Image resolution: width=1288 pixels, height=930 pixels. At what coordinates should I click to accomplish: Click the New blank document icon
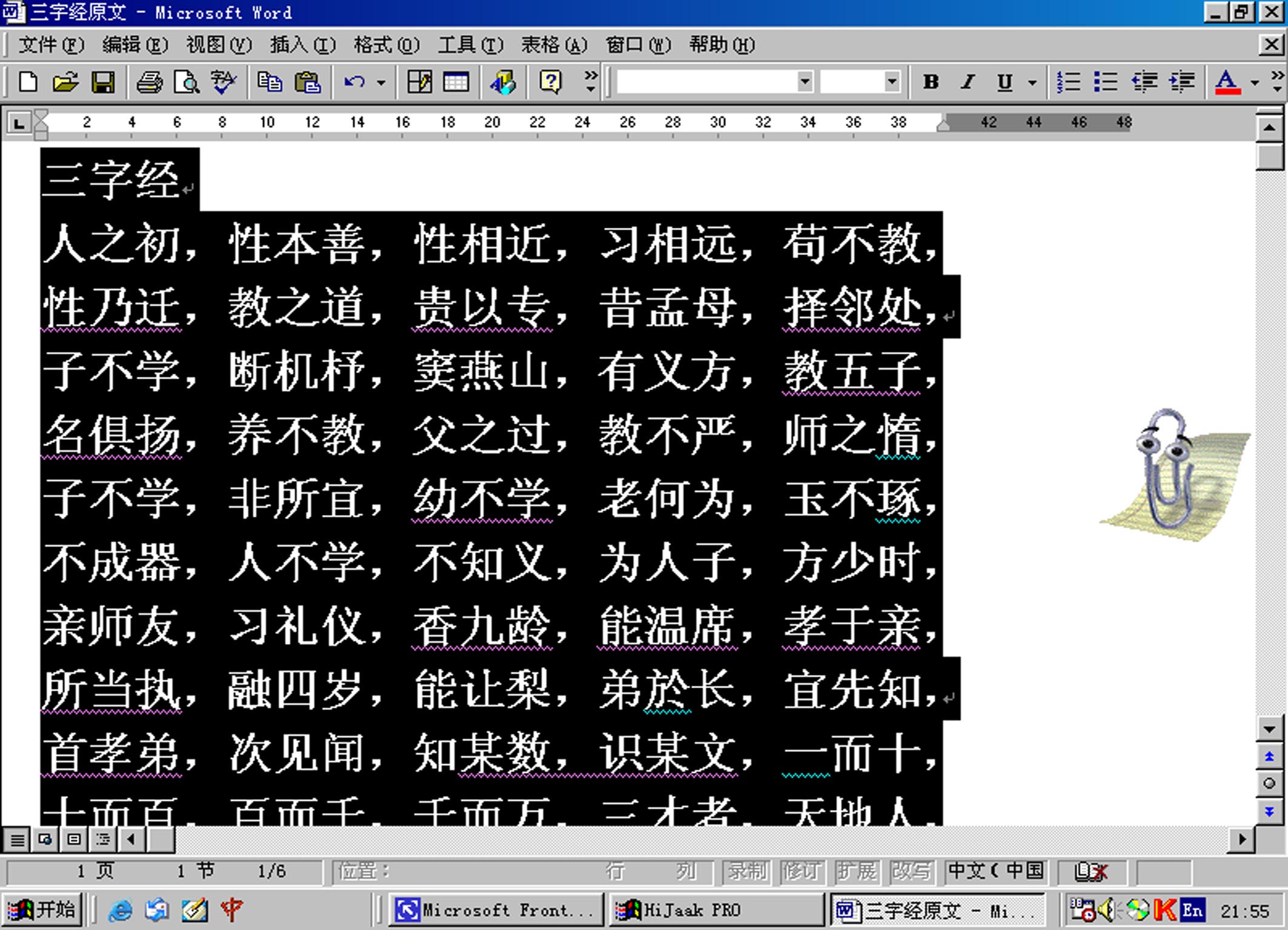28,82
